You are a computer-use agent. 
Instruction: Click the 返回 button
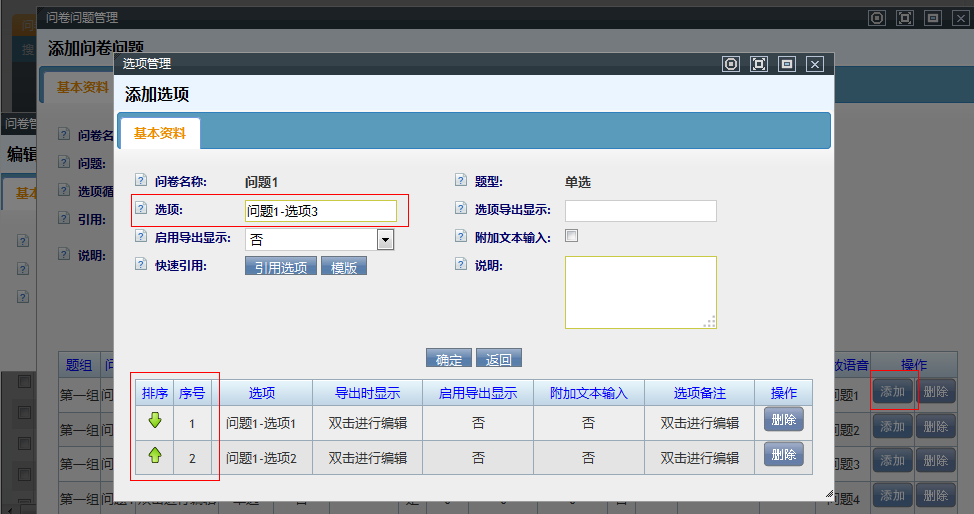click(x=499, y=359)
